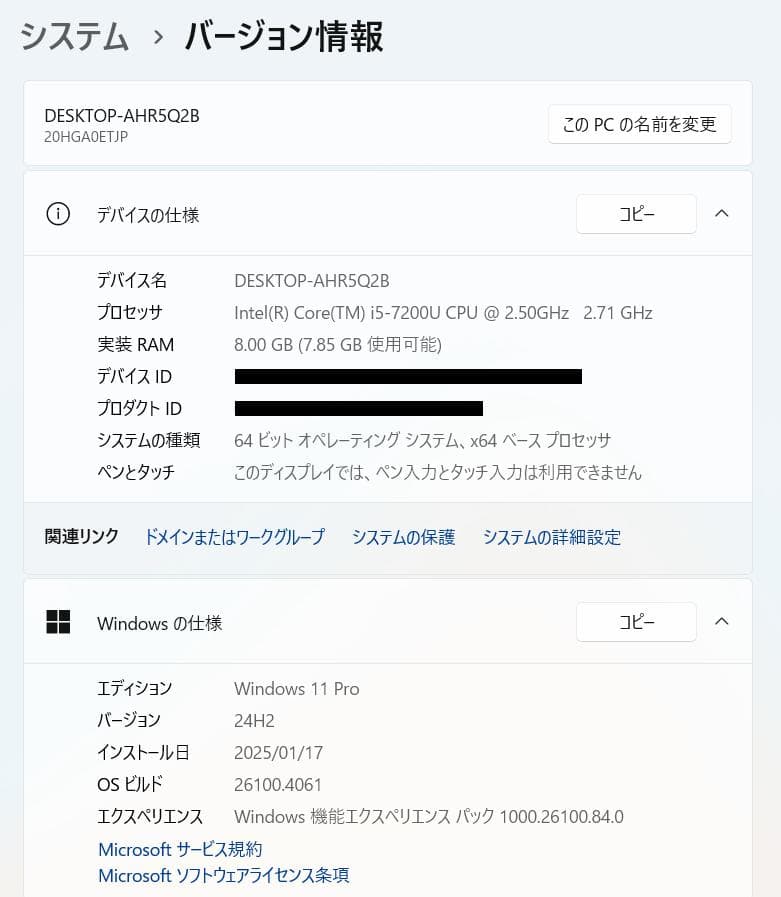Click the エディション row label

pyautogui.click(x=134, y=688)
